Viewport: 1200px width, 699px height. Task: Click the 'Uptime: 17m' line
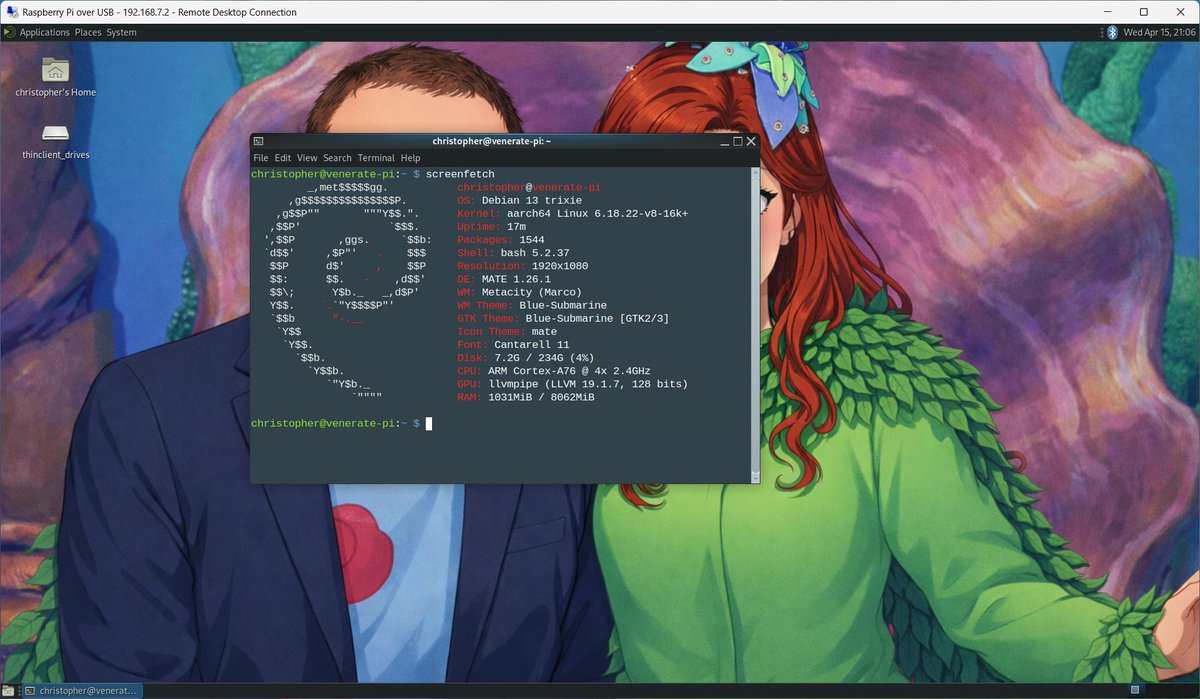(x=490, y=227)
